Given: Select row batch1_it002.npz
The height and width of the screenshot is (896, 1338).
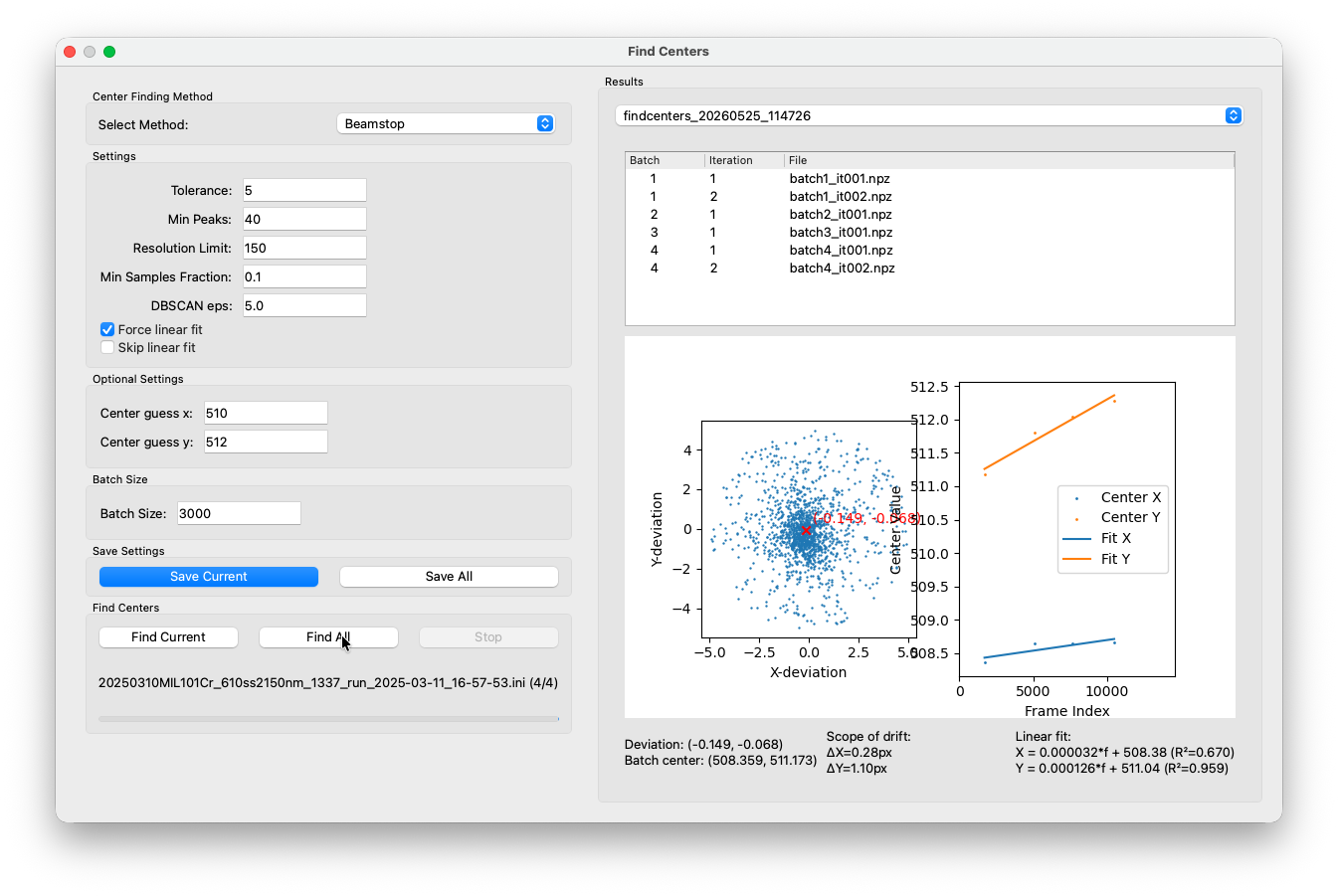Looking at the screenshot, I should pyautogui.click(x=929, y=197).
